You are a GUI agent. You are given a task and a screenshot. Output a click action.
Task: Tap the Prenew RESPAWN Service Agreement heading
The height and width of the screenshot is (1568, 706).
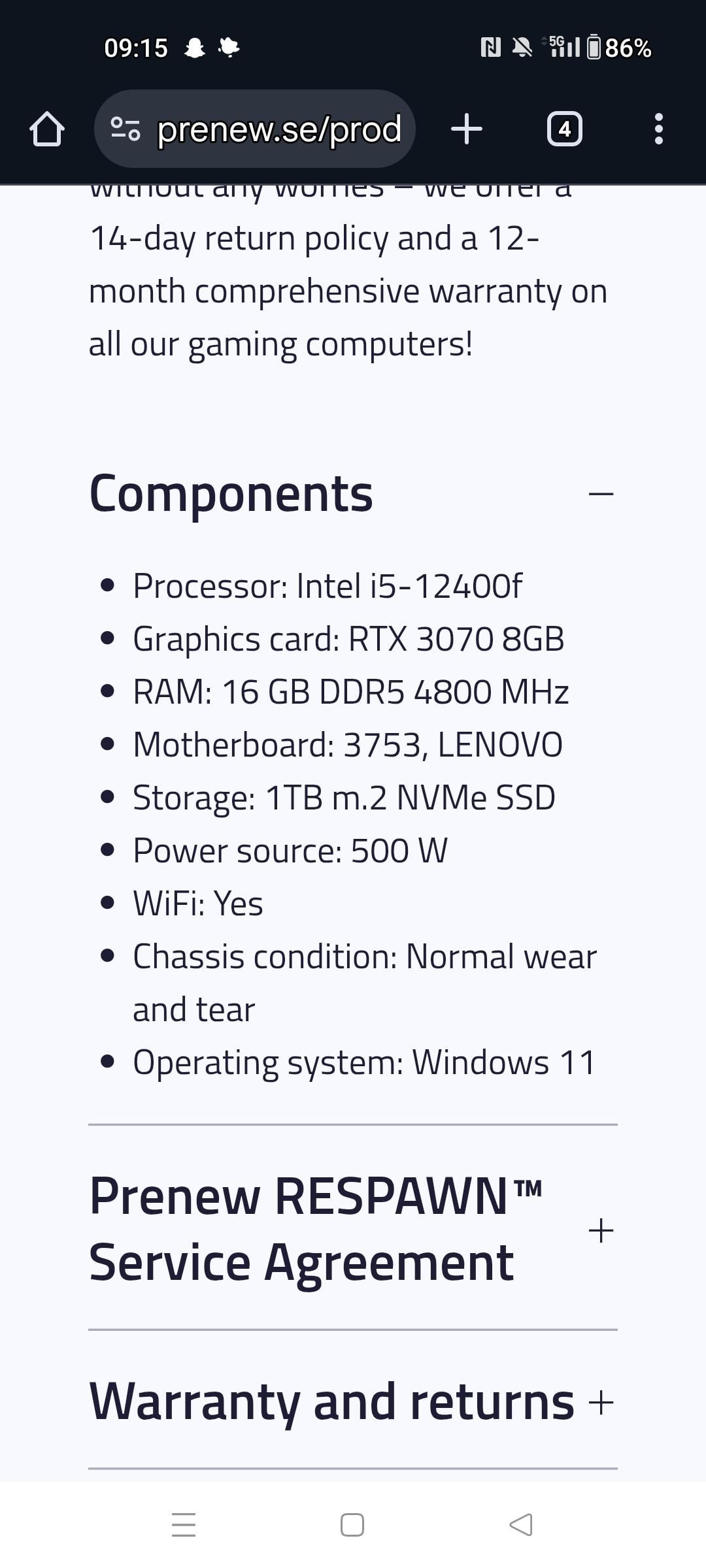click(316, 1230)
